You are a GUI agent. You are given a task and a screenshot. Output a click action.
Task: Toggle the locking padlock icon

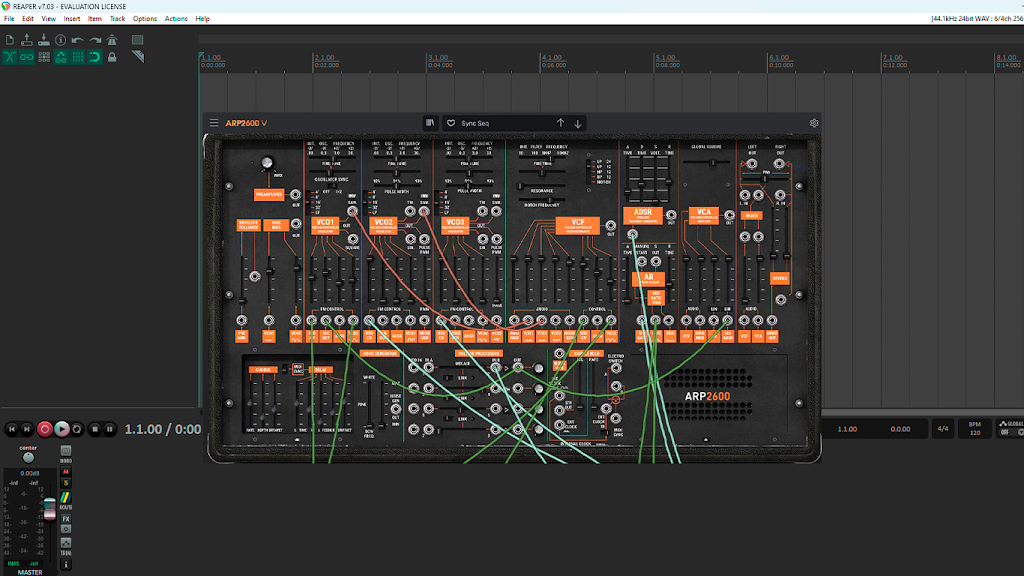pyautogui.click(x=112, y=57)
